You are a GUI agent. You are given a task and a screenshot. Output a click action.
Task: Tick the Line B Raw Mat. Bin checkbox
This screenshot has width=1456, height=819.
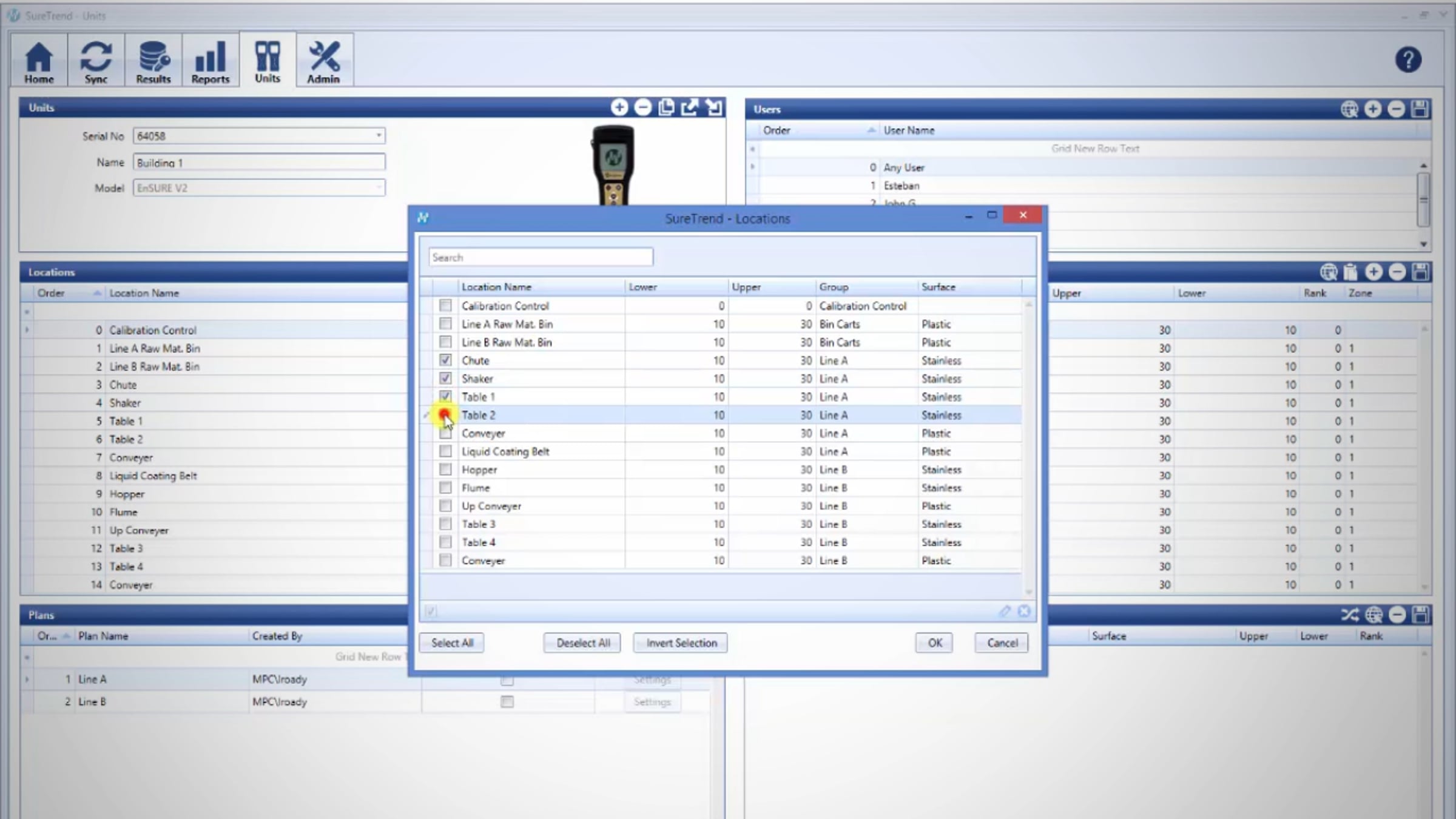pos(445,342)
